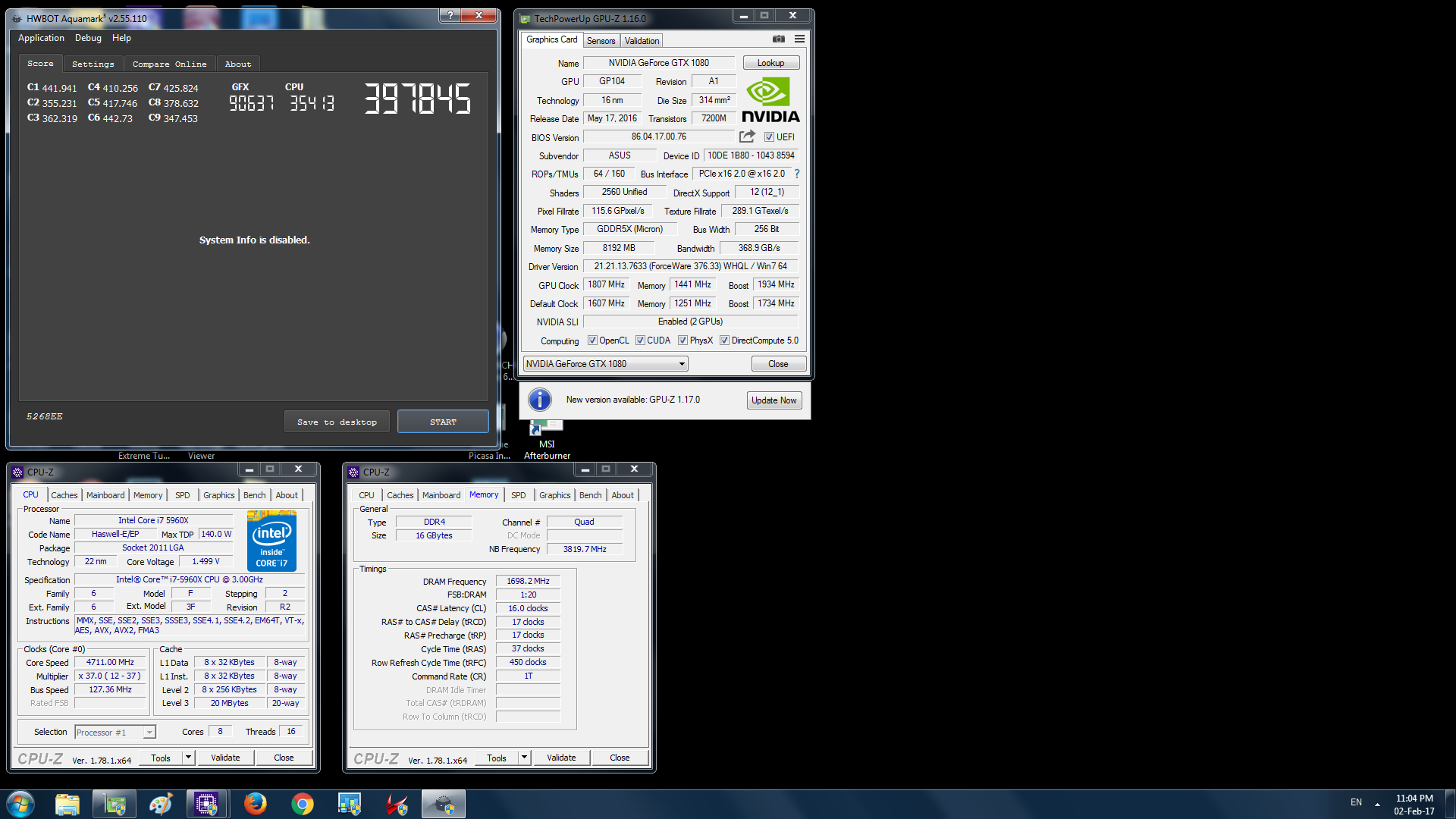Screen dimensions: 1456x819
Task: Open Graphics tab in Memory CPU-Z
Action: [x=554, y=495]
